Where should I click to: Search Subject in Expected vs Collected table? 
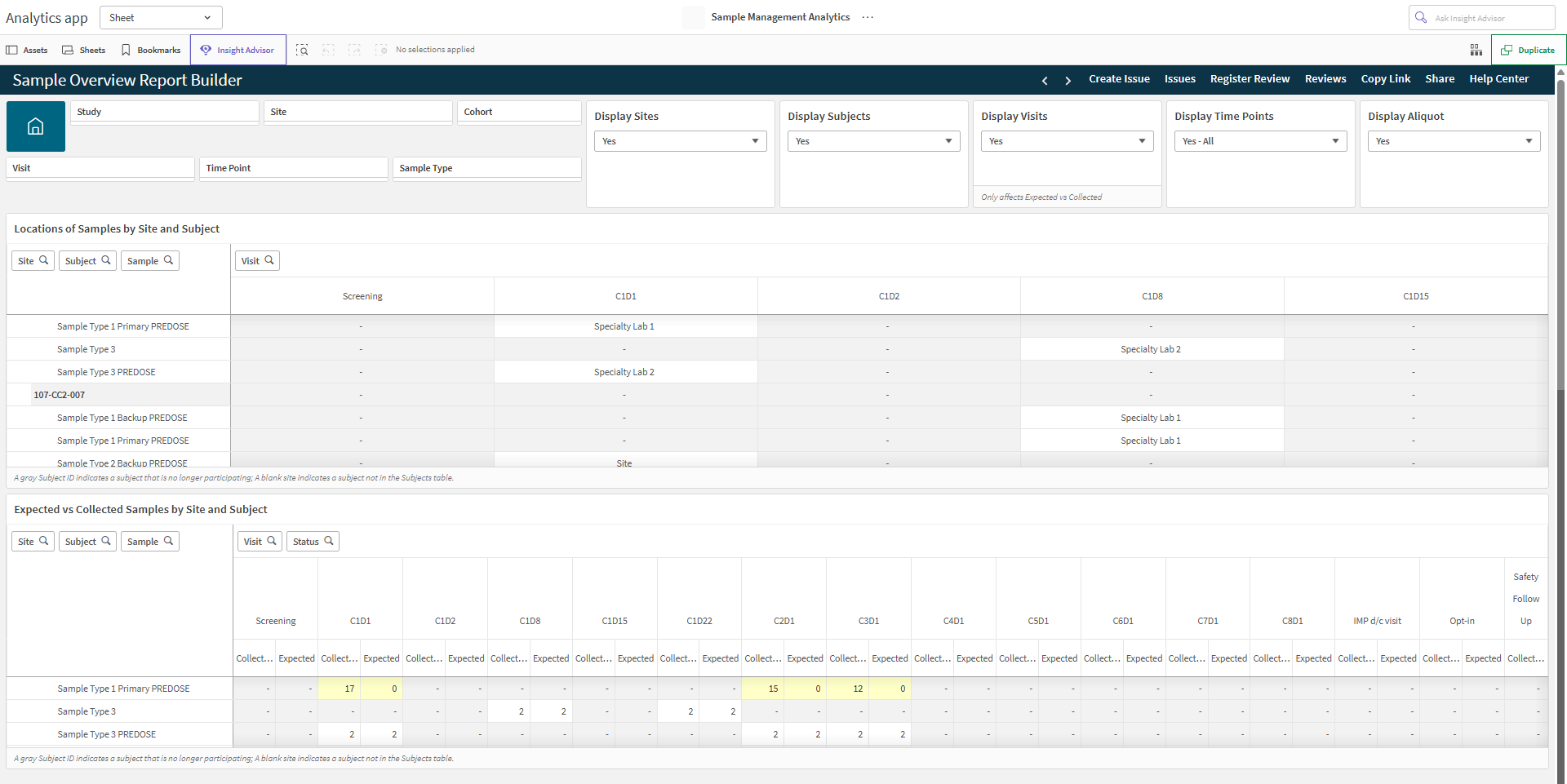click(x=87, y=542)
